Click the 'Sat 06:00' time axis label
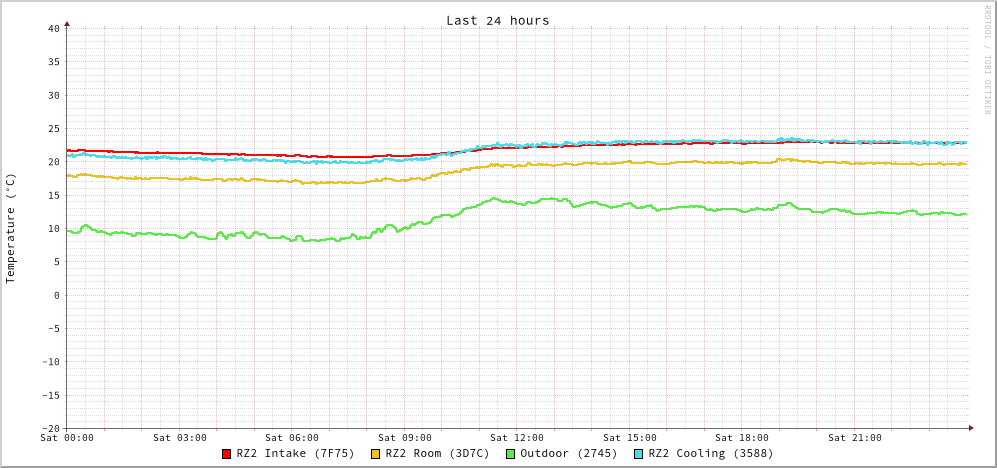Screen dimensions: 997x468 click(292, 438)
